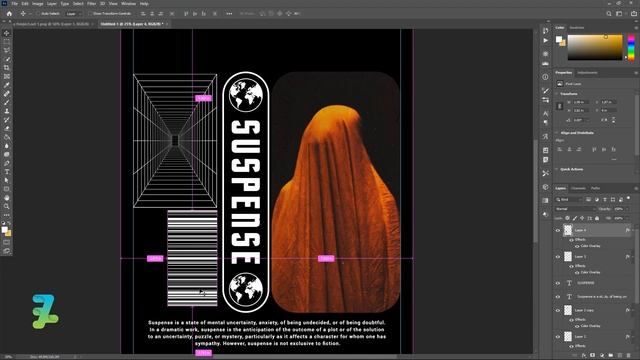
Task: Select the Brush tool
Action: coord(7,102)
